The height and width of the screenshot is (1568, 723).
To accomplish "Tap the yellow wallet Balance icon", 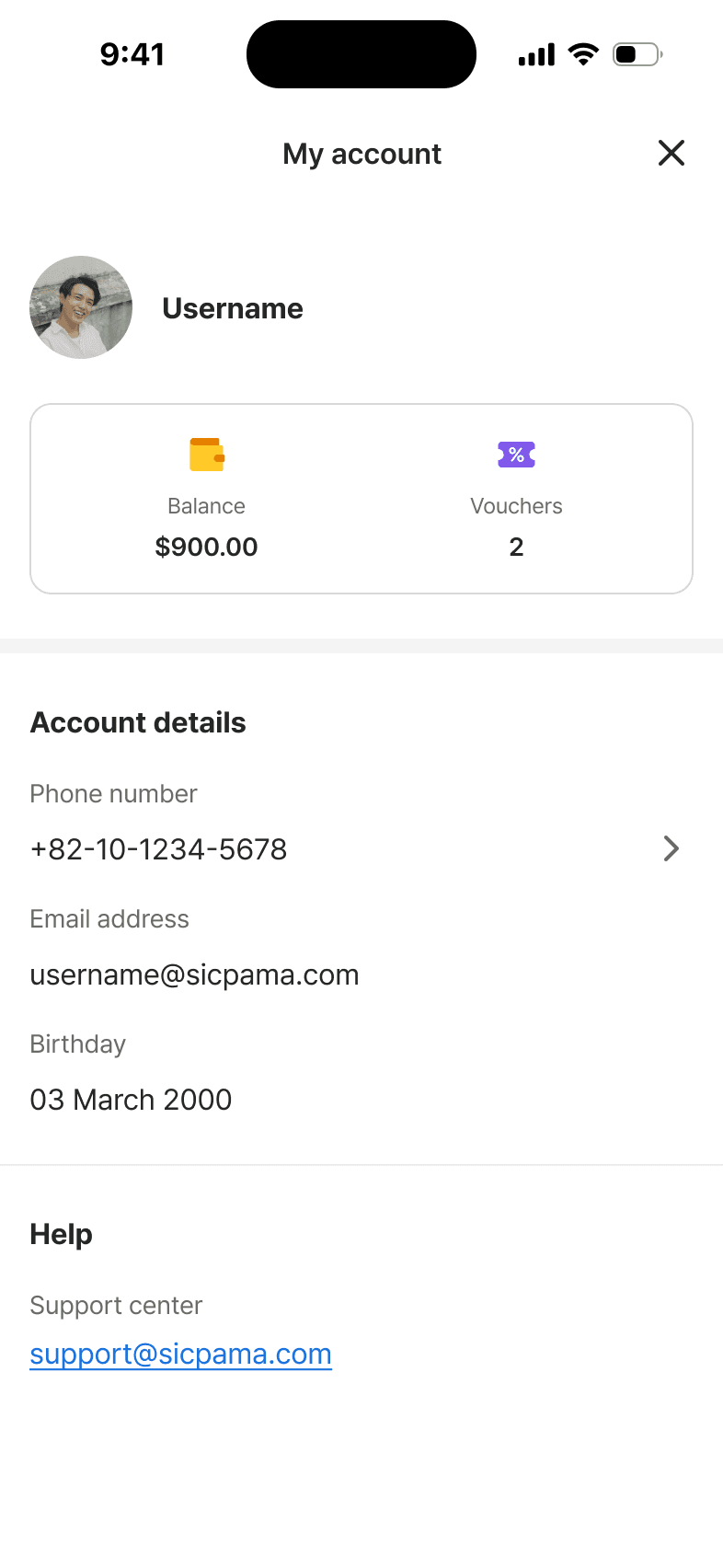I will pos(207,455).
